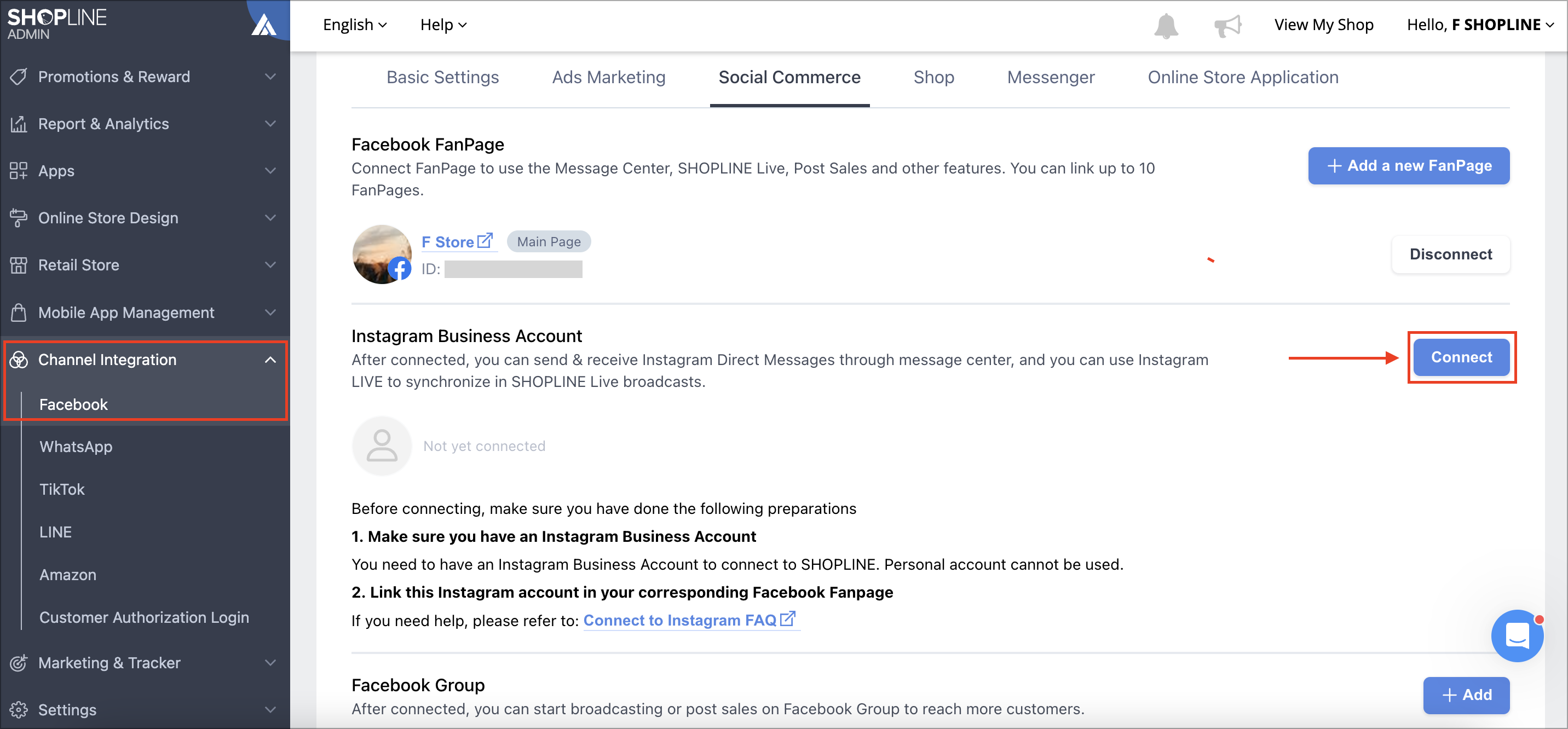Open notifications bell icon
This screenshot has height=729, width=1568.
pyautogui.click(x=1166, y=26)
